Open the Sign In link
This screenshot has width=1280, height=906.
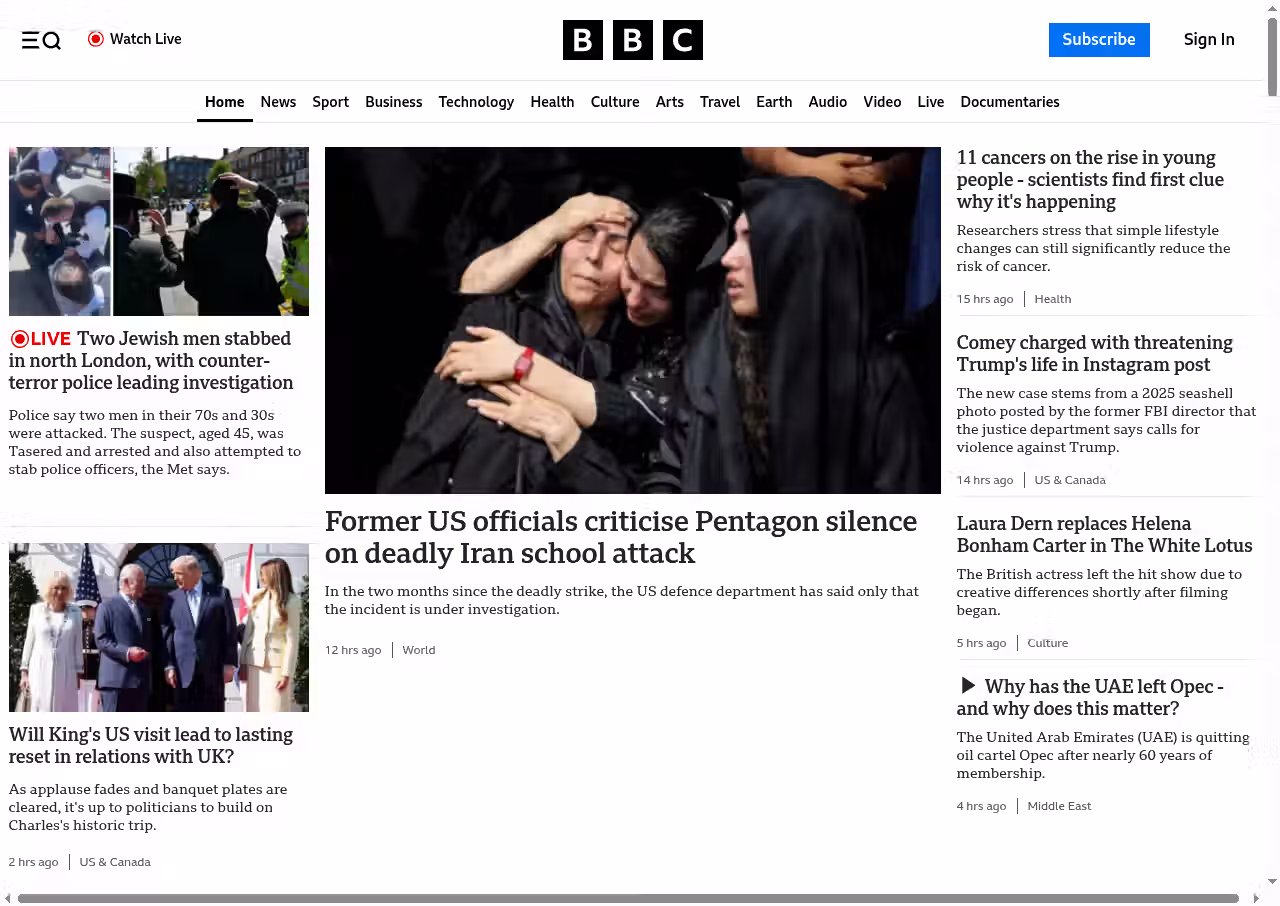coord(1208,40)
